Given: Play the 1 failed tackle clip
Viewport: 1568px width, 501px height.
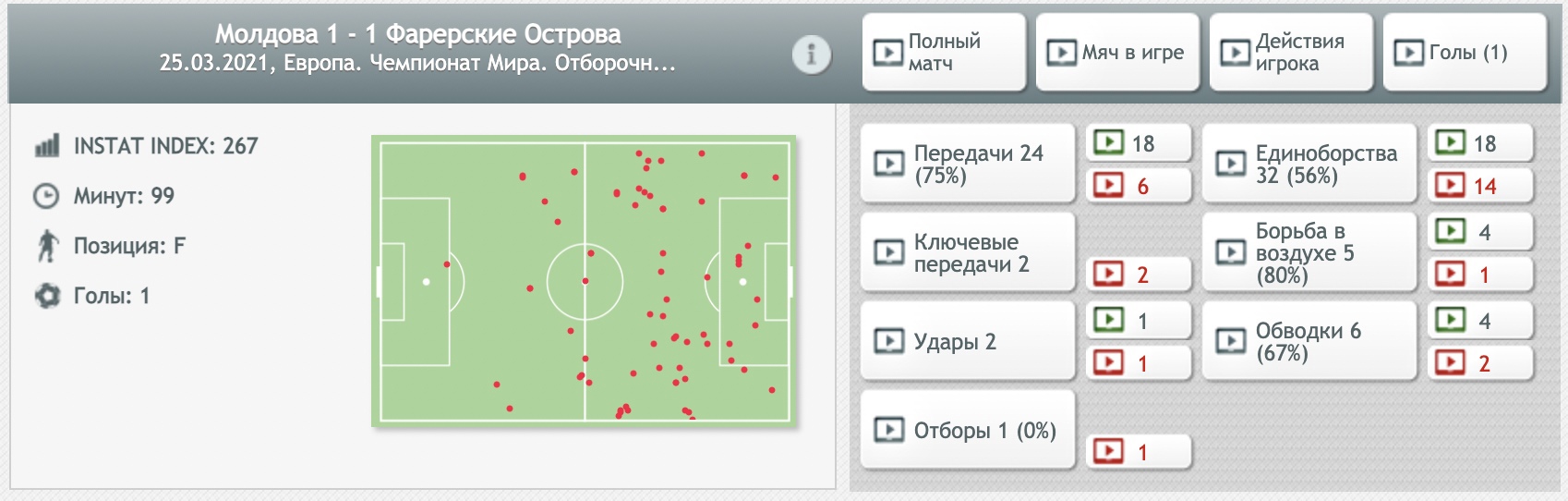Looking at the screenshot, I should [1138, 452].
